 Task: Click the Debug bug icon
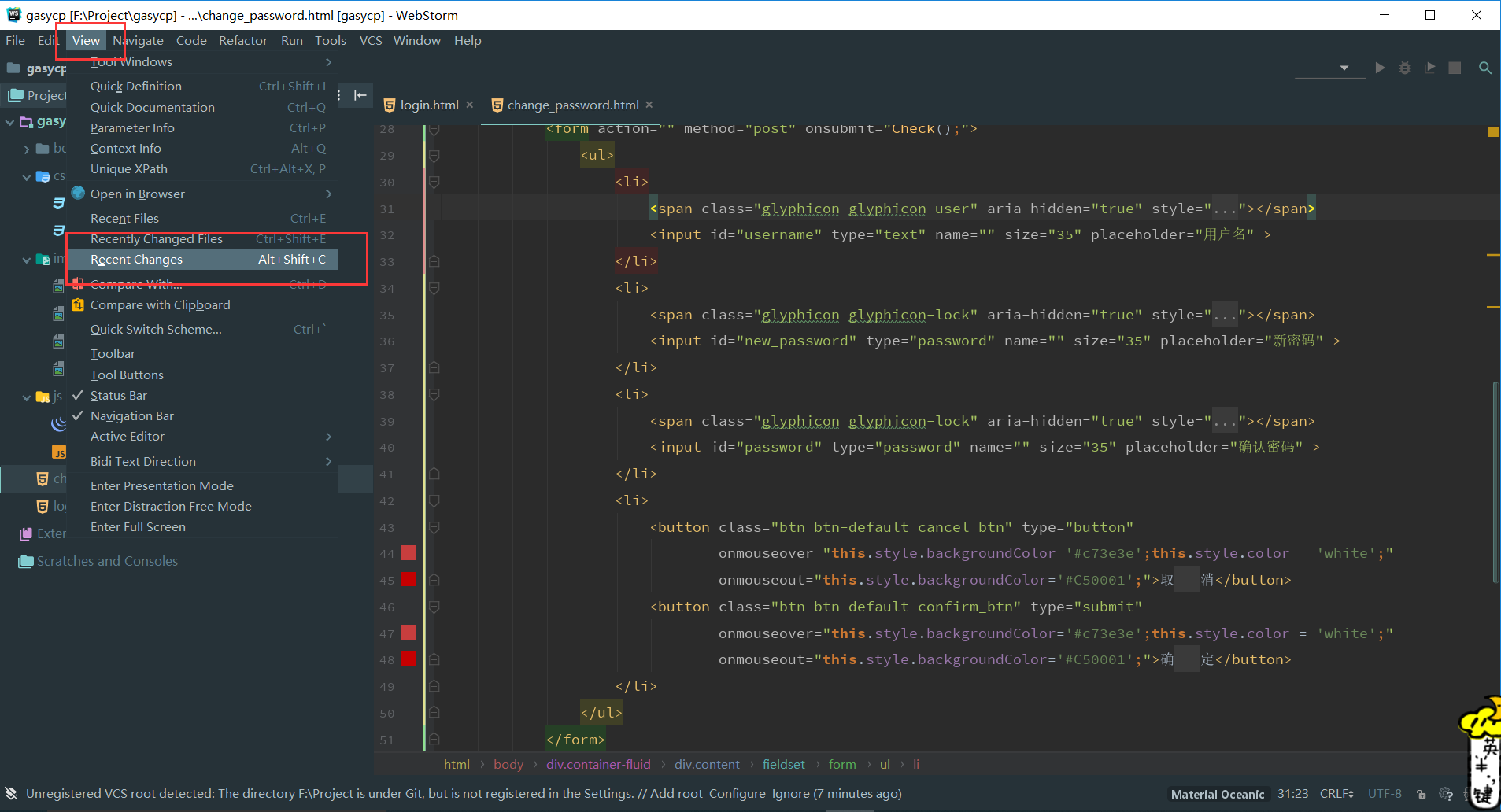click(1405, 68)
